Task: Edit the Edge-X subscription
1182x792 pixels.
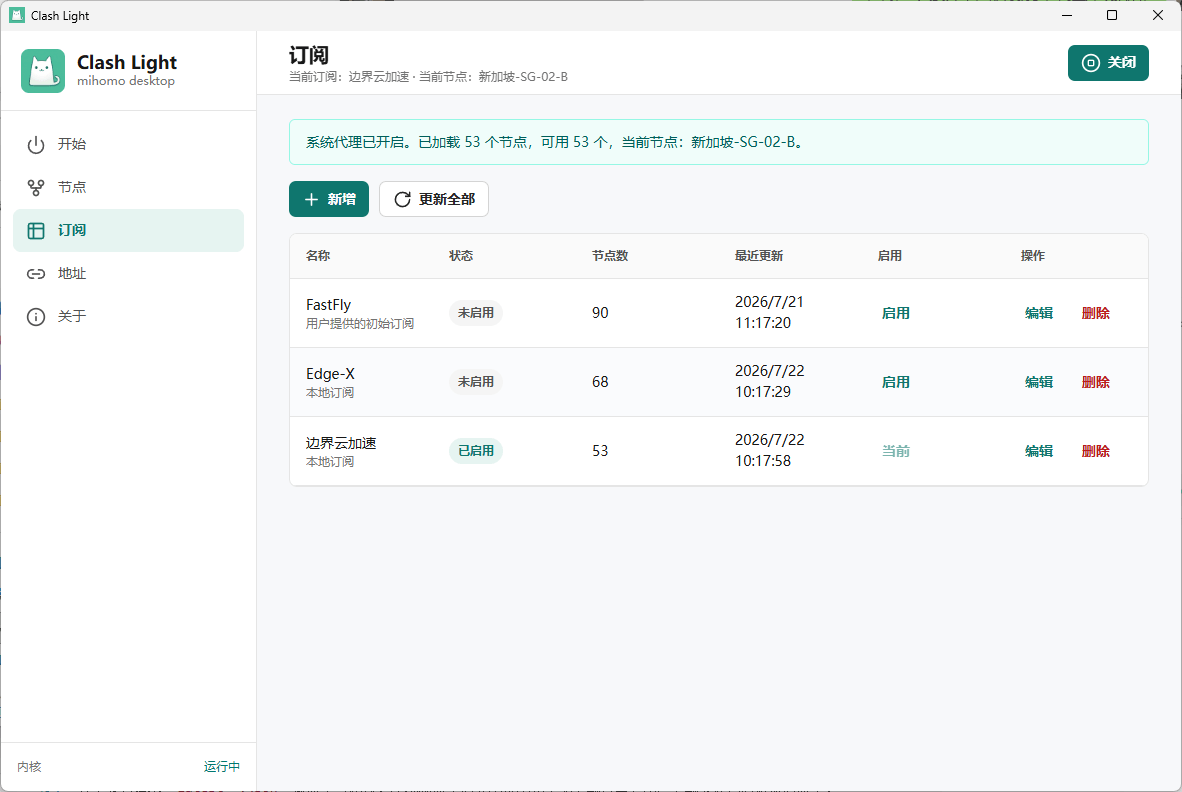Action: (x=1039, y=382)
